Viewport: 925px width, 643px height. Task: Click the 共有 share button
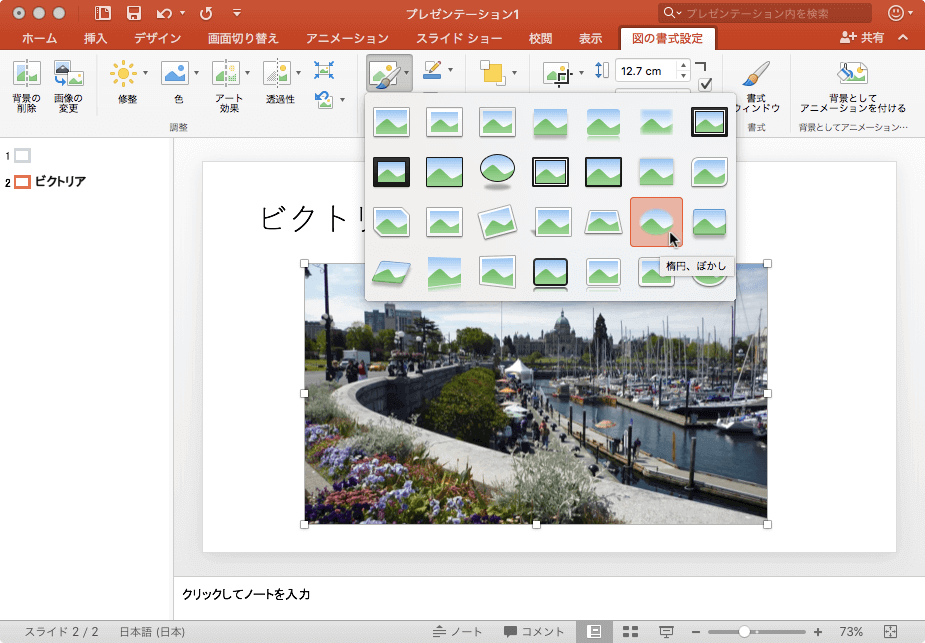coord(862,37)
